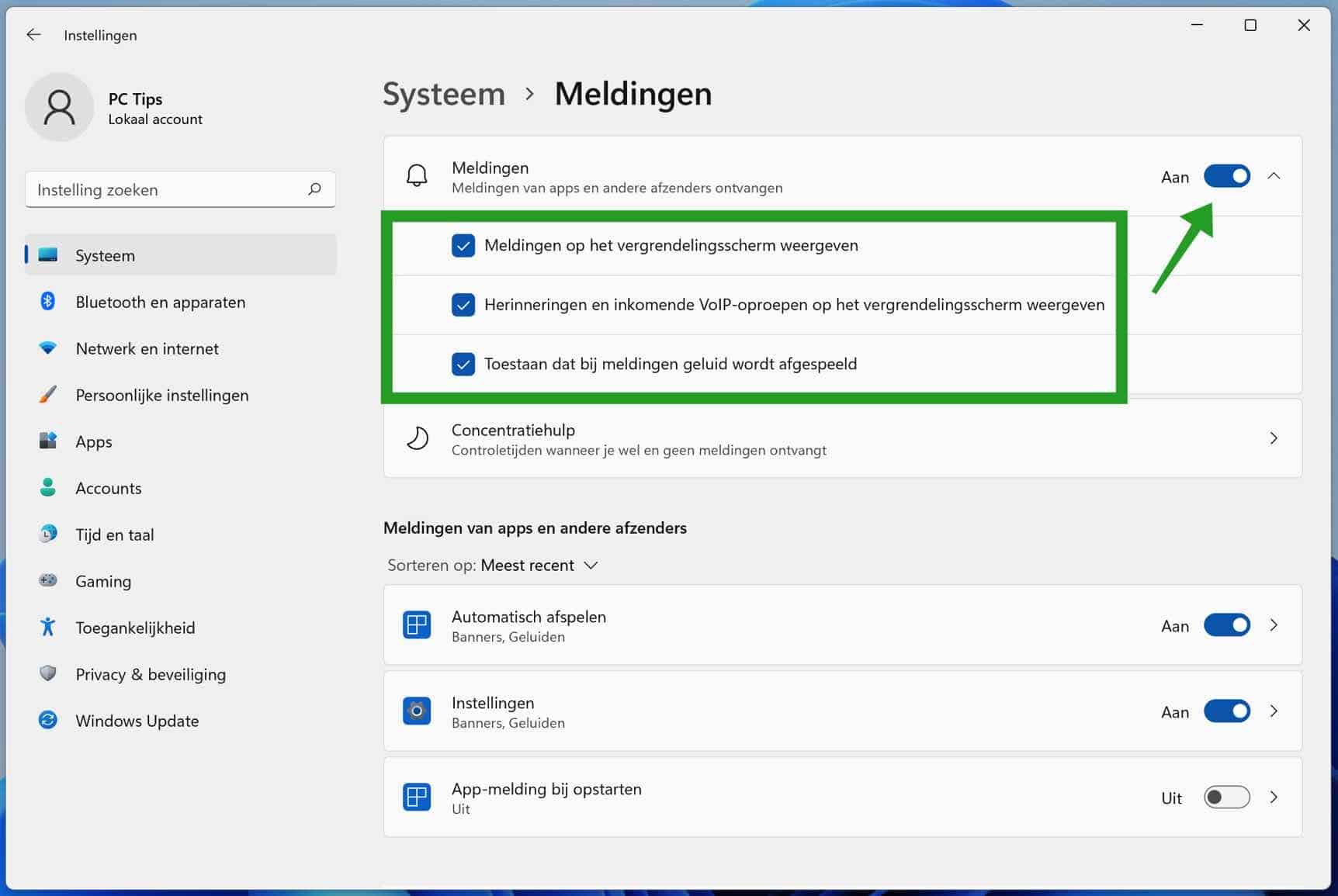This screenshot has width=1338, height=896.
Task: Click Systeem in the breadcrumb
Action: [443, 93]
